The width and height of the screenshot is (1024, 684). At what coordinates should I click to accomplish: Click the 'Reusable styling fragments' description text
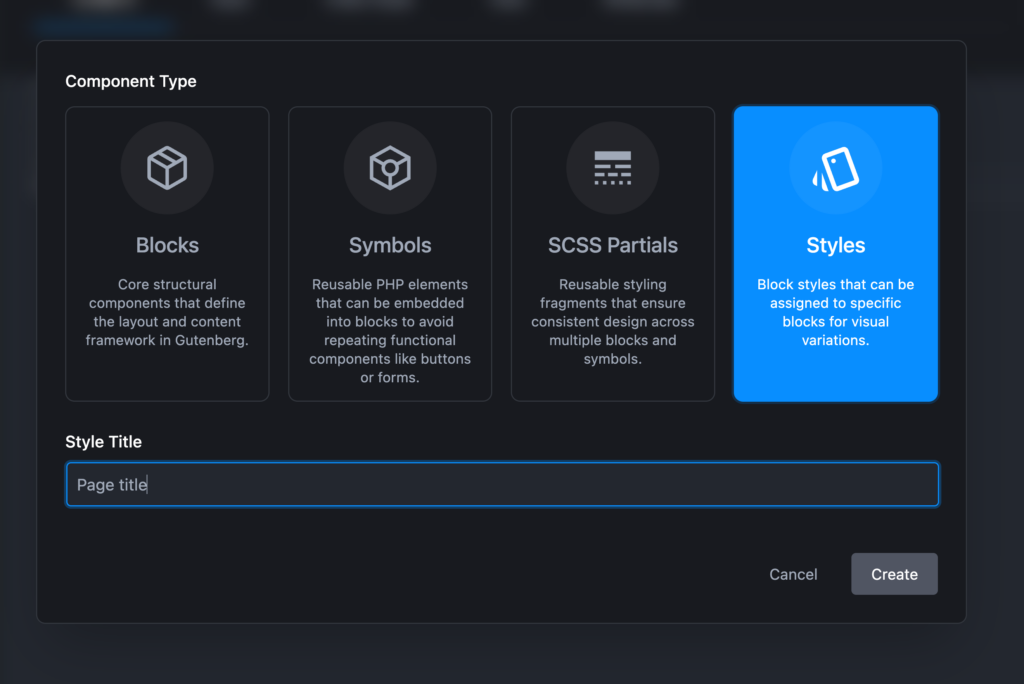(x=613, y=321)
